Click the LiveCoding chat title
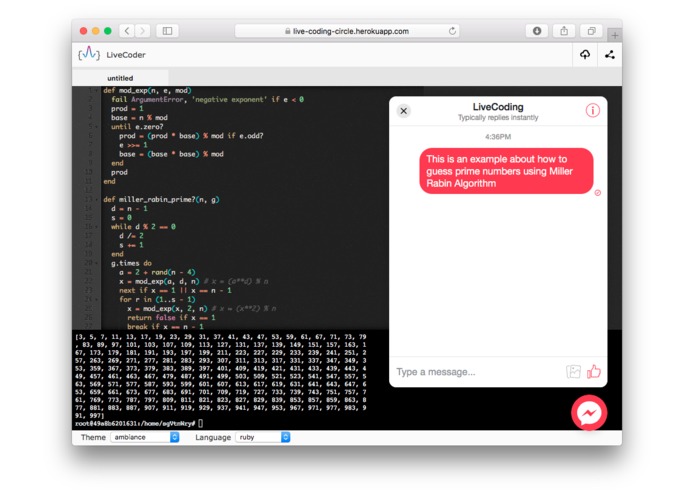The width and height of the screenshot is (695, 494). coord(498,107)
